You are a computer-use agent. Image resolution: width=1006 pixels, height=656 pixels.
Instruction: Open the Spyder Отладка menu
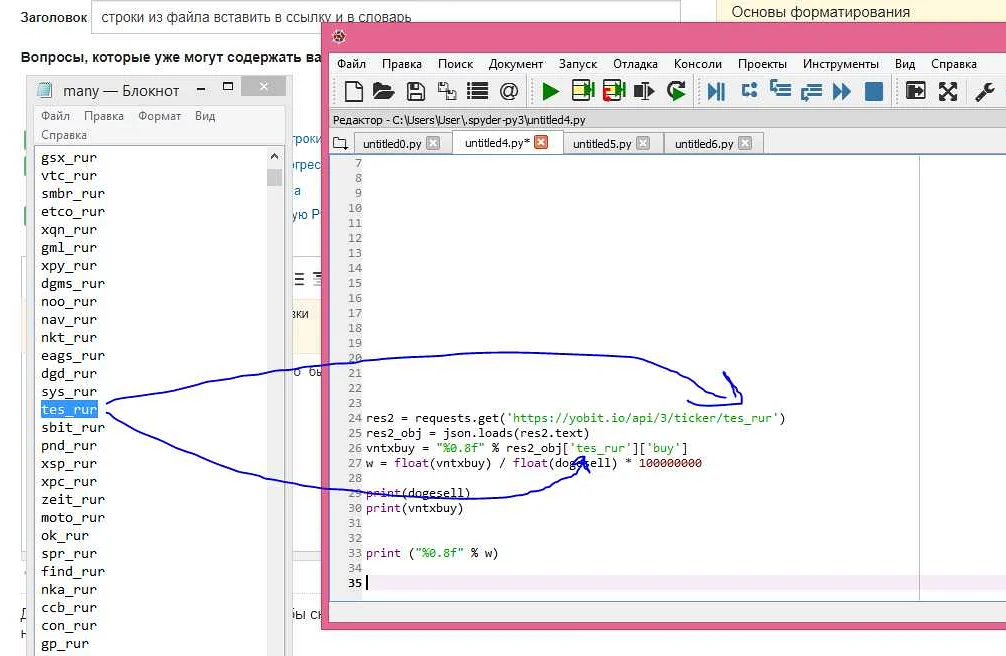click(635, 64)
